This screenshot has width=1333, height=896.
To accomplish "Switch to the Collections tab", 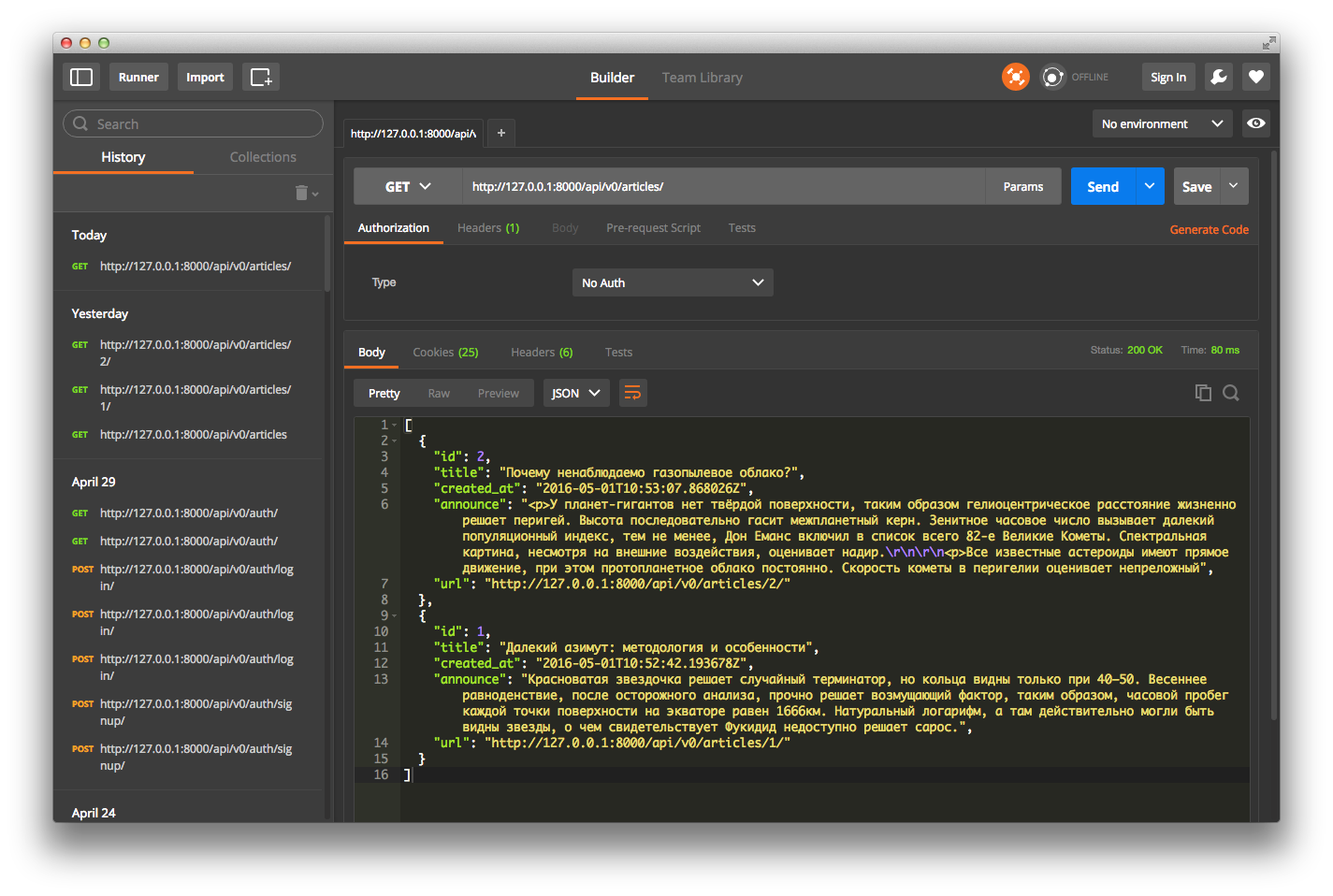I will coord(263,157).
